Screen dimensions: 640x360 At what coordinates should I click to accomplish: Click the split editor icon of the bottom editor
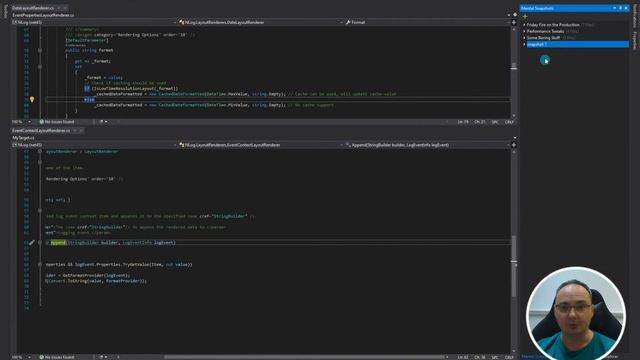tap(514, 145)
